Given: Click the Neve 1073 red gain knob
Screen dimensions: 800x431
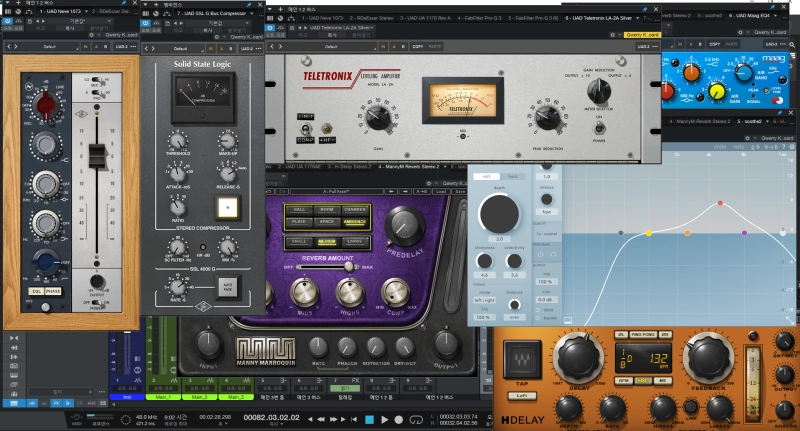Looking at the screenshot, I should pos(44,106).
